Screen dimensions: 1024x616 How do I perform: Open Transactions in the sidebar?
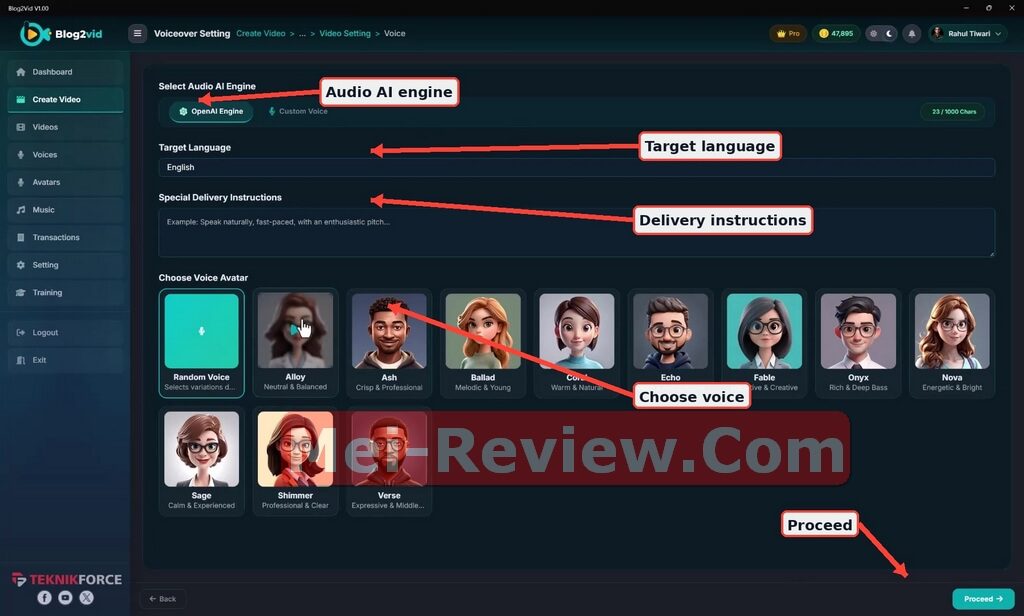point(65,237)
